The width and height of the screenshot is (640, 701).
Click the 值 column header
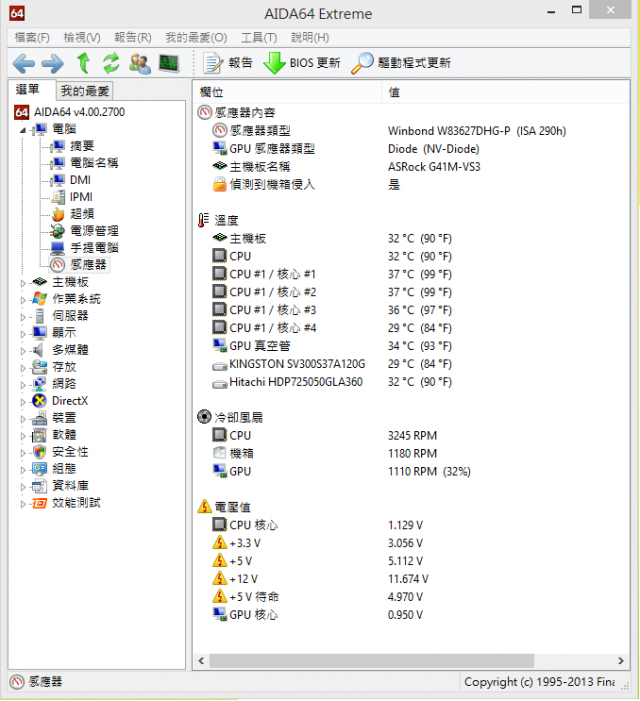pyautogui.click(x=505, y=92)
